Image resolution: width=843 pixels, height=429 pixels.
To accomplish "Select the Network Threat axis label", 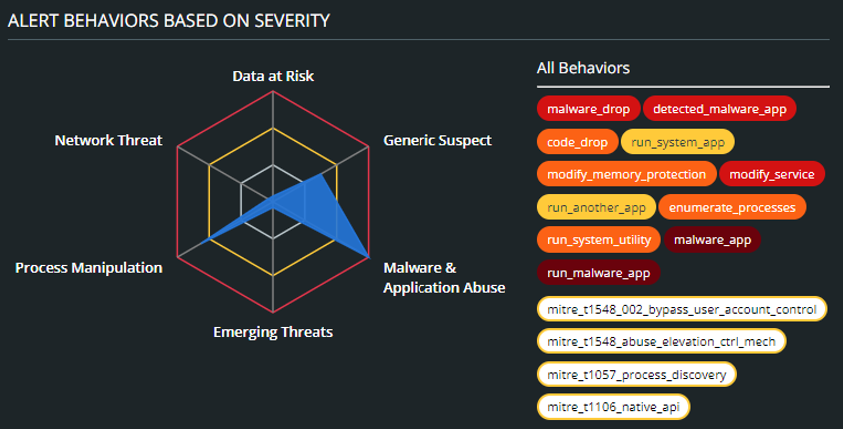I will pyautogui.click(x=108, y=141).
